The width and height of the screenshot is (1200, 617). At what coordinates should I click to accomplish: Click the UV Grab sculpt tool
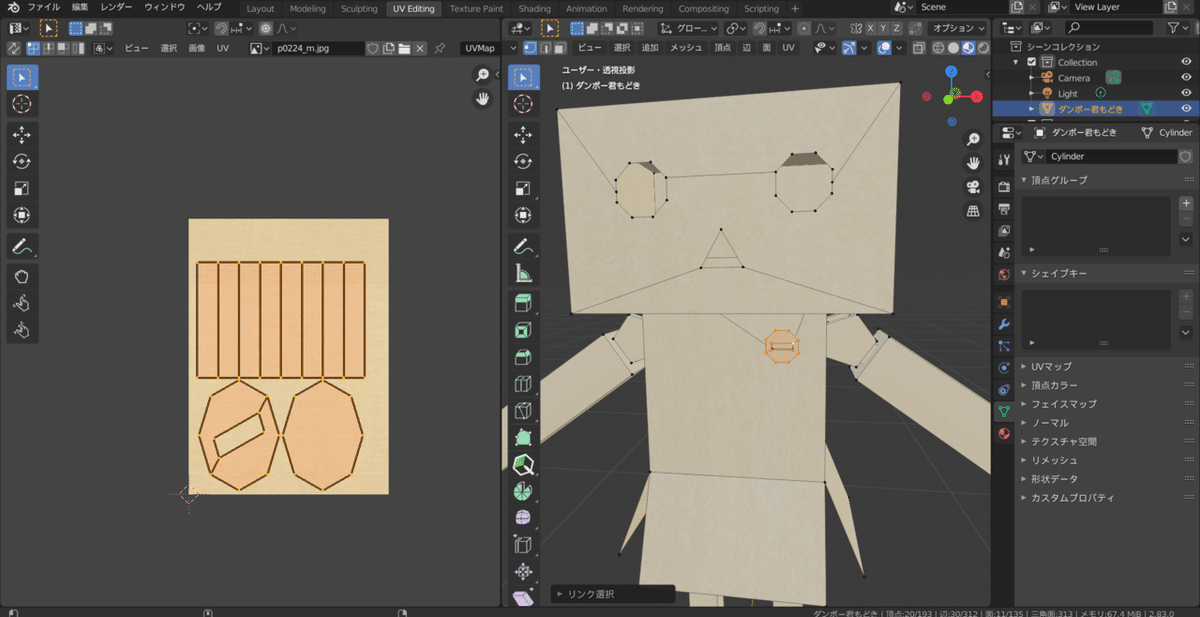(x=22, y=275)
